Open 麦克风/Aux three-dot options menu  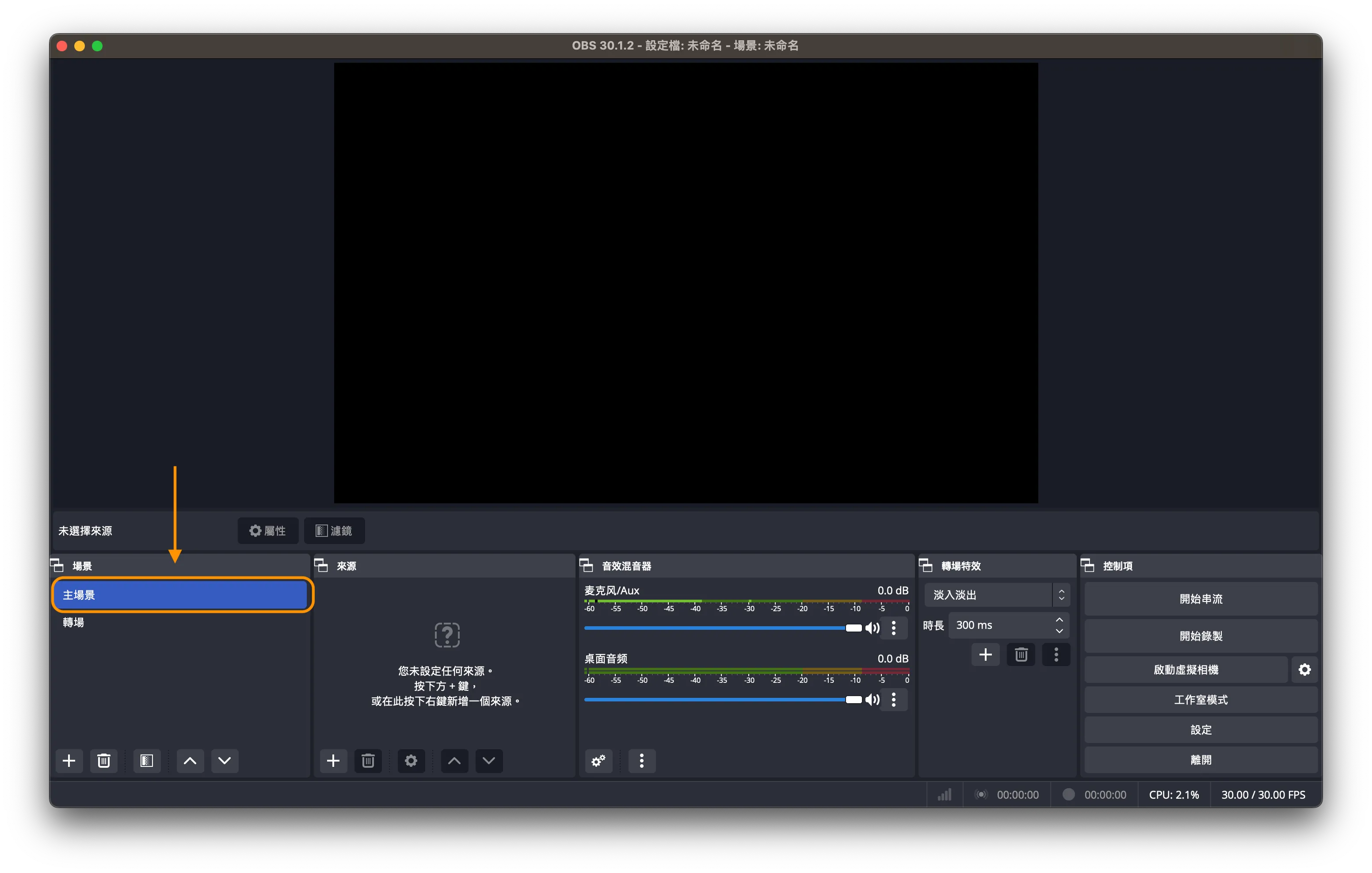(x=893, y=628)
